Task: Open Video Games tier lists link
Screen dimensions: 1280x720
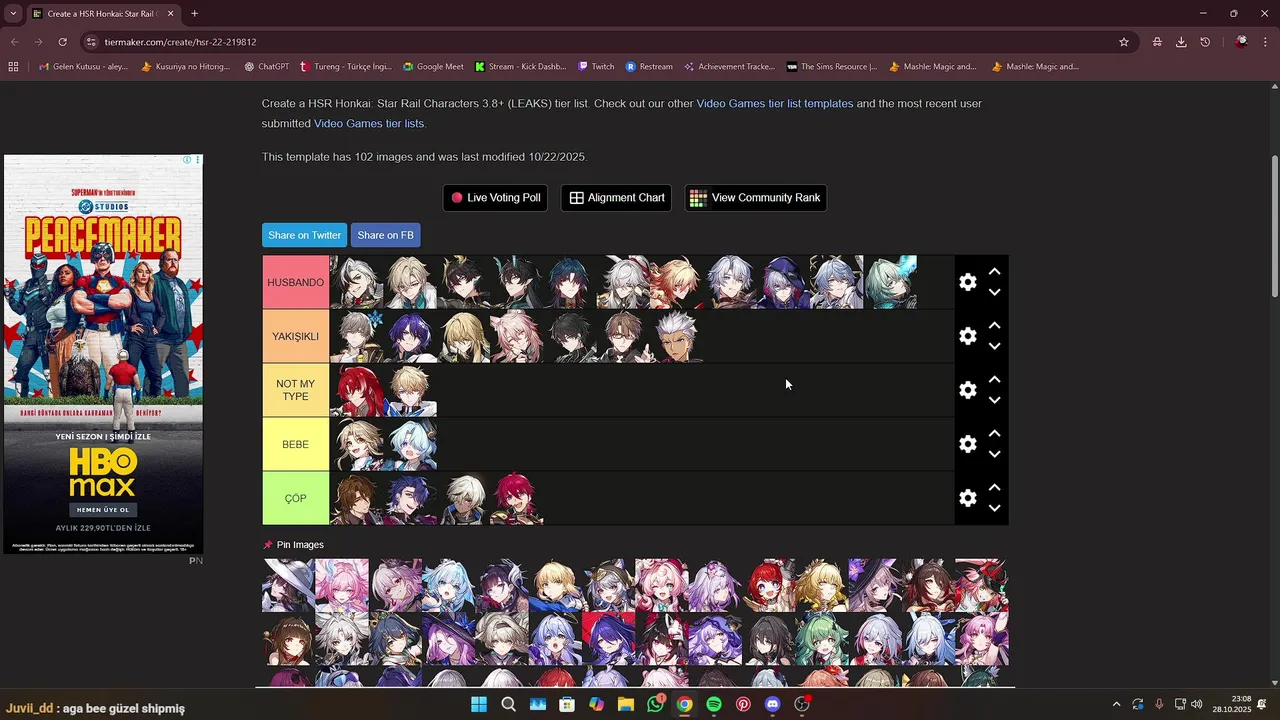Action: point(369,124)
